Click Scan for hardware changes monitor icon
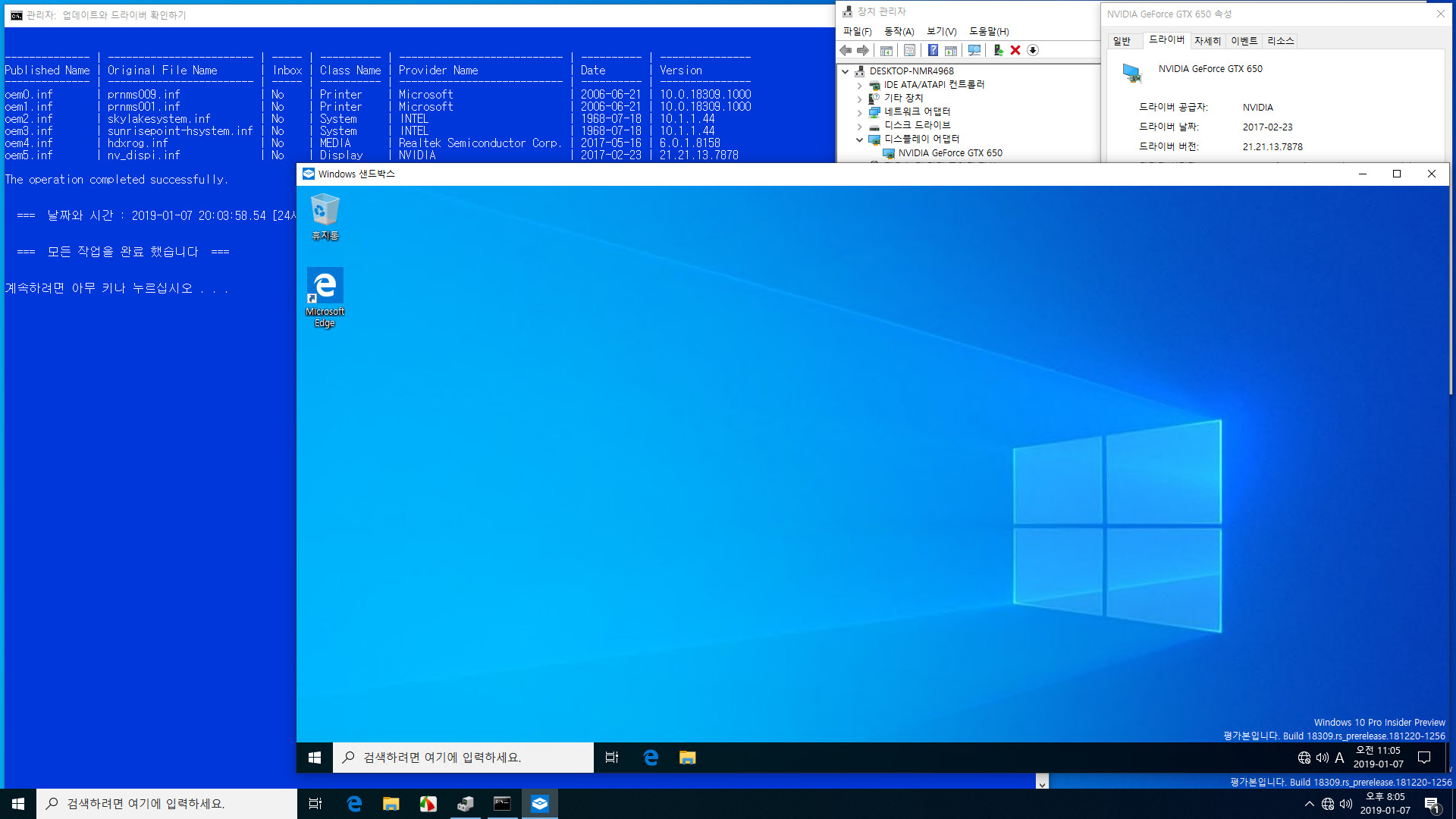The height and width of the screenshot is (819, 1456). pos(974,50)
